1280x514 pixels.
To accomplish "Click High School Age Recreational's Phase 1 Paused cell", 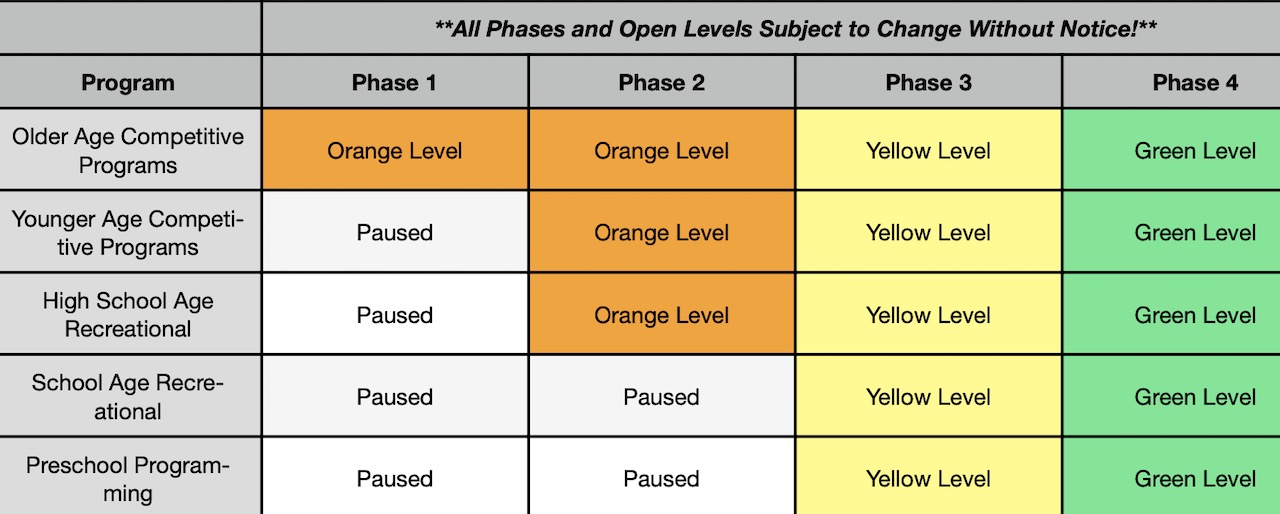I will pos(394,315).
